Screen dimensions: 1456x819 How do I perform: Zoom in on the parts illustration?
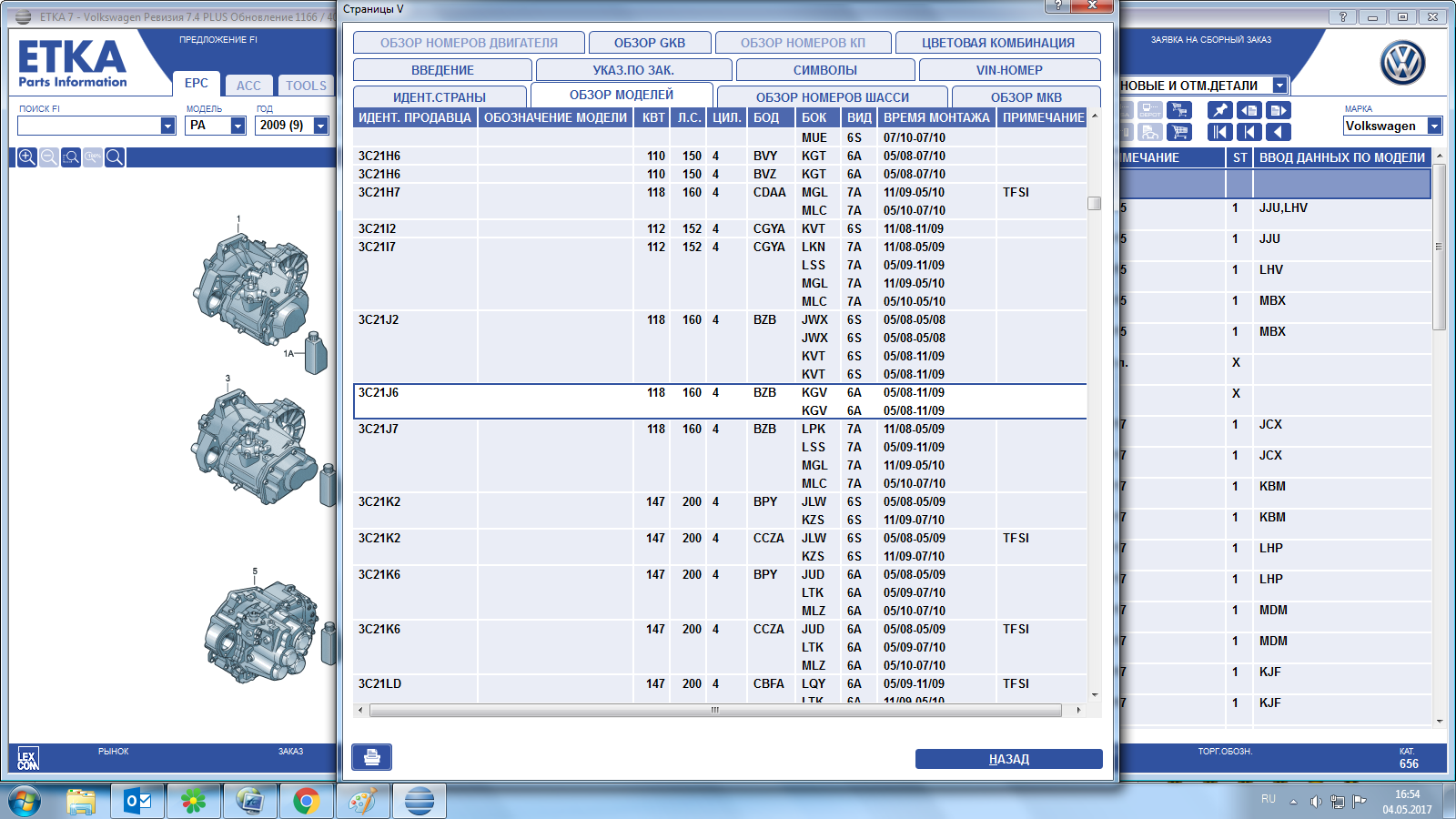point(27,157)
